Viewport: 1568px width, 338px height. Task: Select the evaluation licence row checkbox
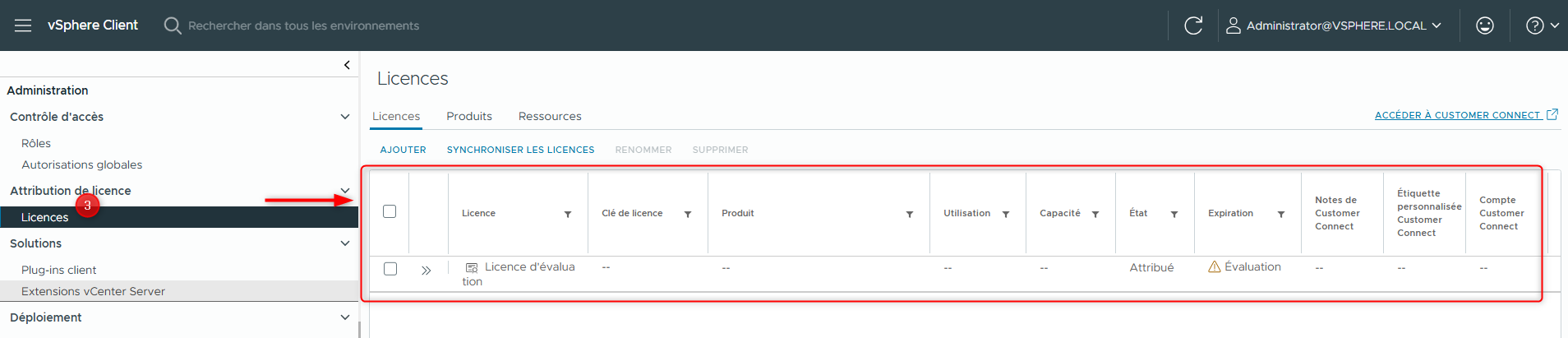pos(390,269)
